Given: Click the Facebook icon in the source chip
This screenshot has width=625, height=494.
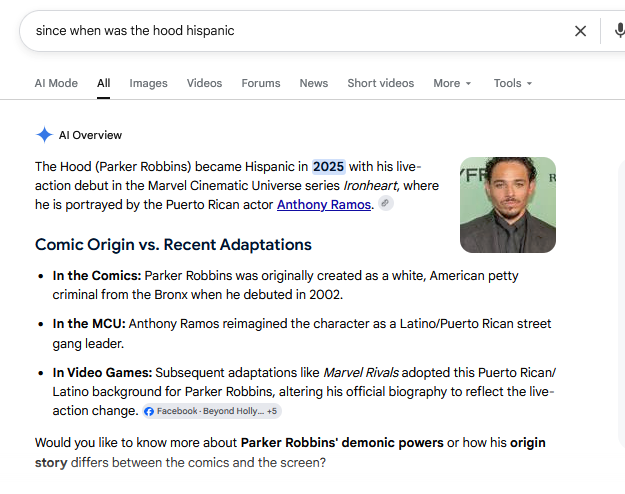Looking at the screenshot, I should pyautogui.click(x=149, y=411).
